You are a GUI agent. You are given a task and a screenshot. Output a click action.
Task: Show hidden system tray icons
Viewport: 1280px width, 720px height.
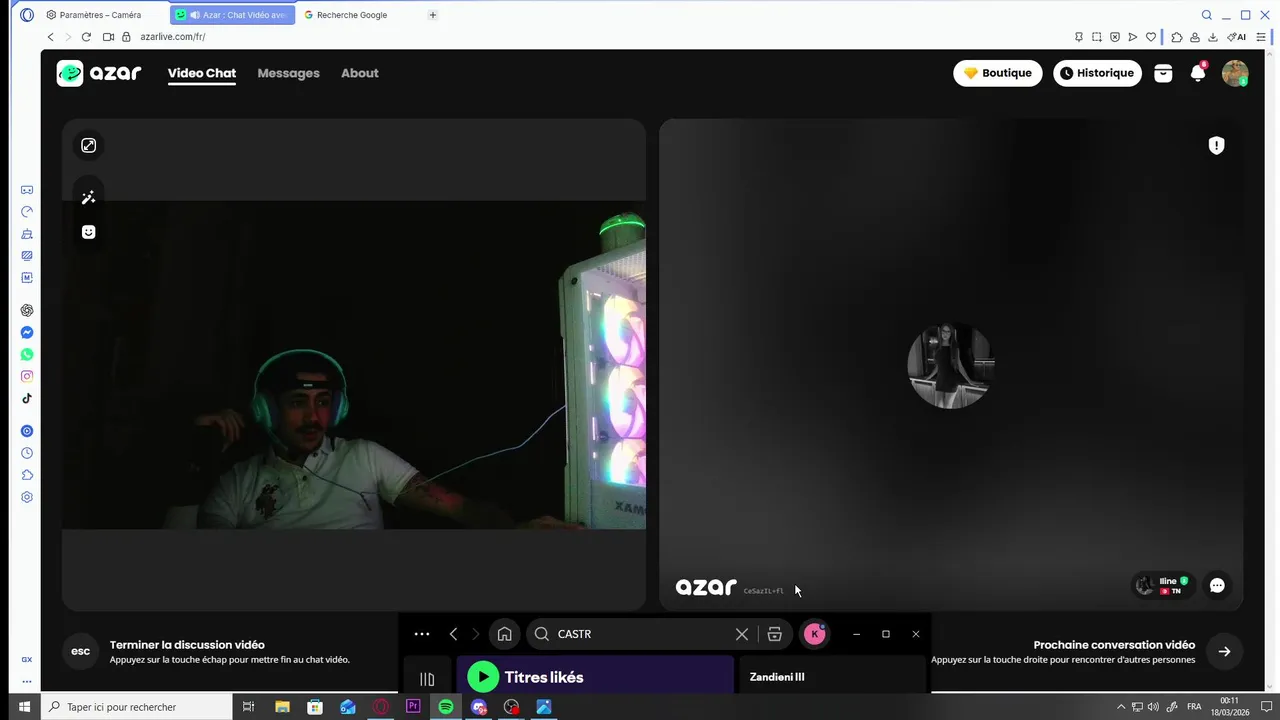pos(1121,707)
